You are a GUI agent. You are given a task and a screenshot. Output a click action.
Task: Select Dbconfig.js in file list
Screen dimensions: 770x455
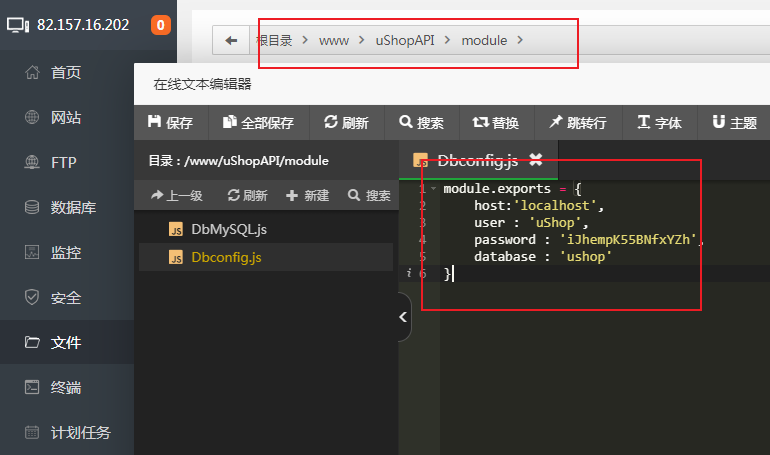pos(266,257)
